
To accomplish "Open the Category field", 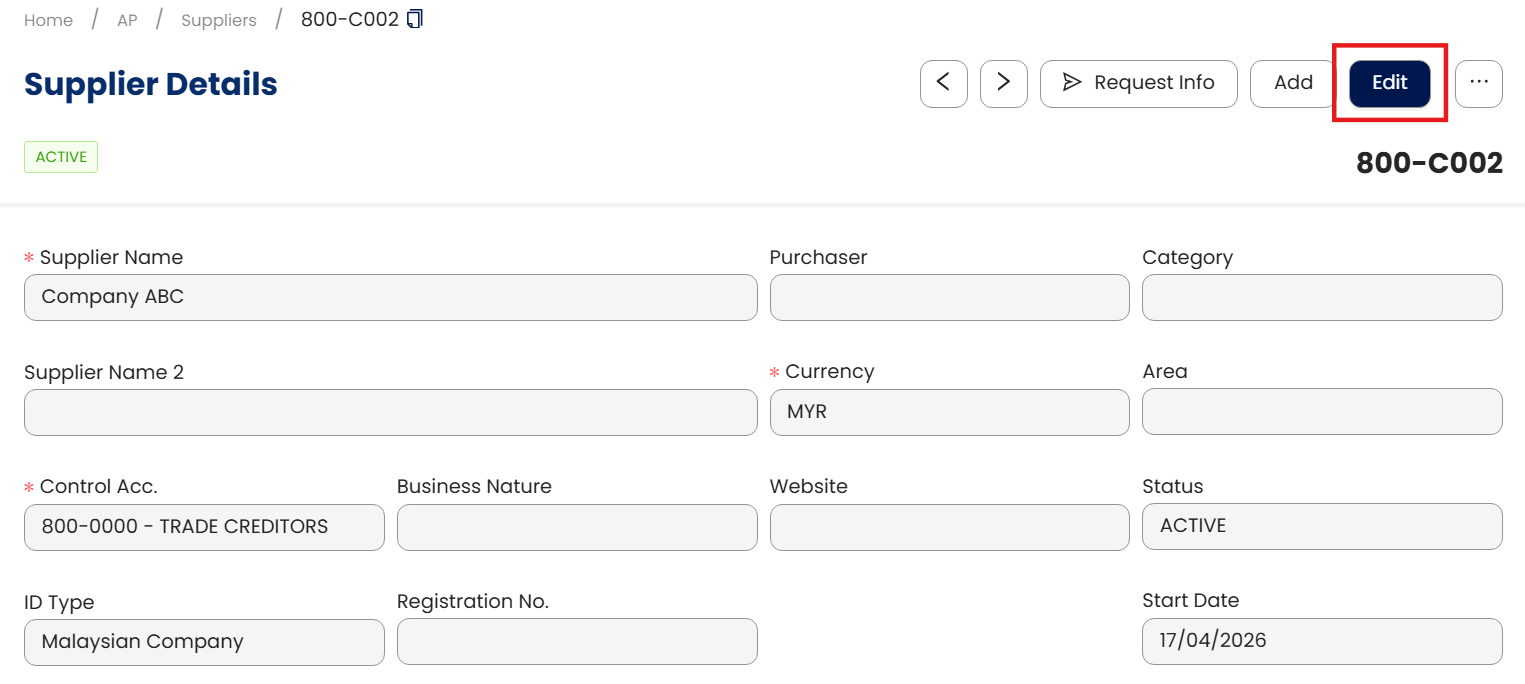I will 1321,297.
